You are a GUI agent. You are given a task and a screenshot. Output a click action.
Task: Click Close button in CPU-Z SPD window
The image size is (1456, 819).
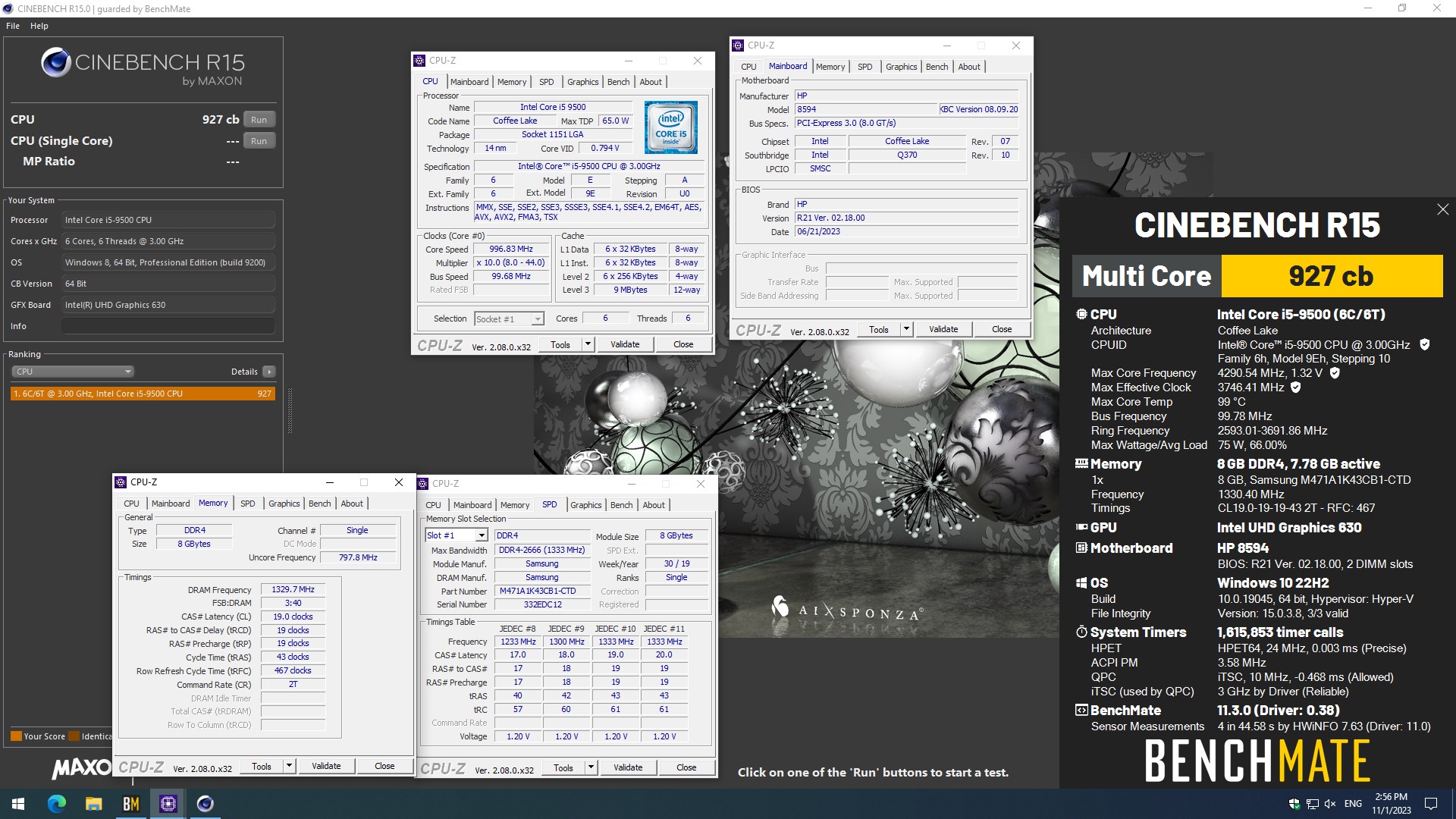[686, 767]
